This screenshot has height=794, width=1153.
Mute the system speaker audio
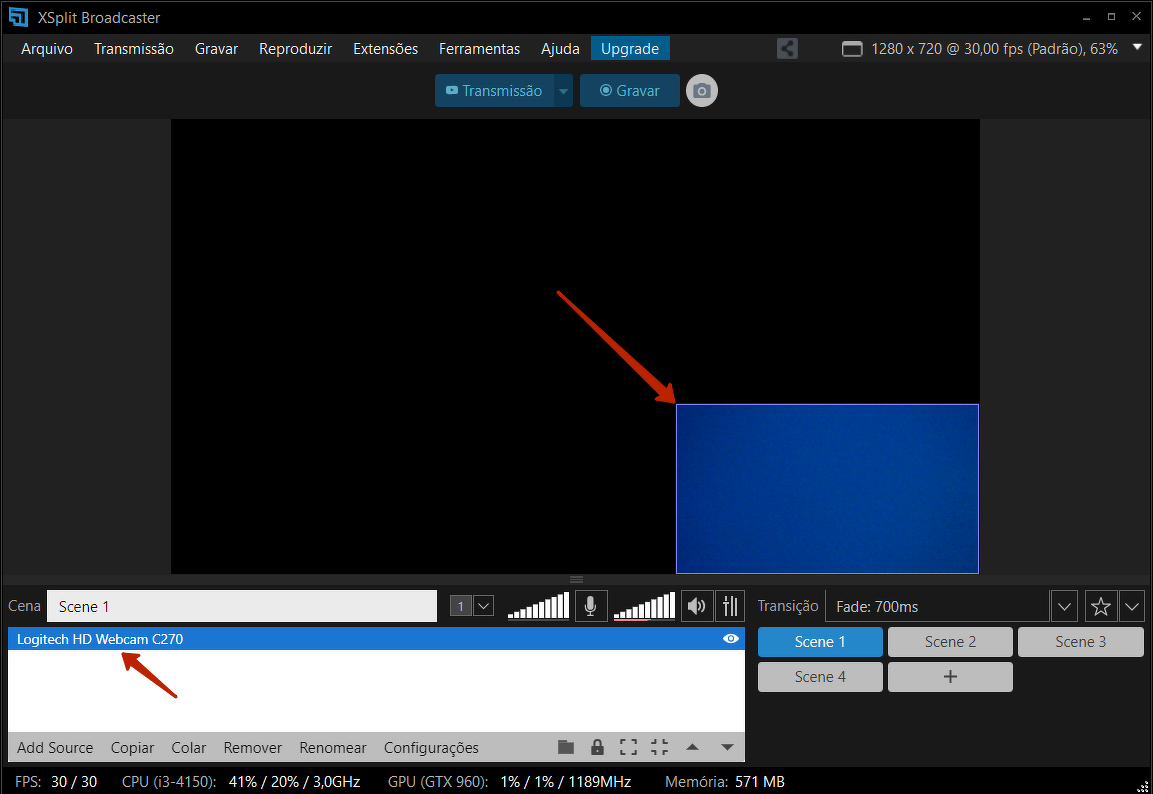pos(696,606)
